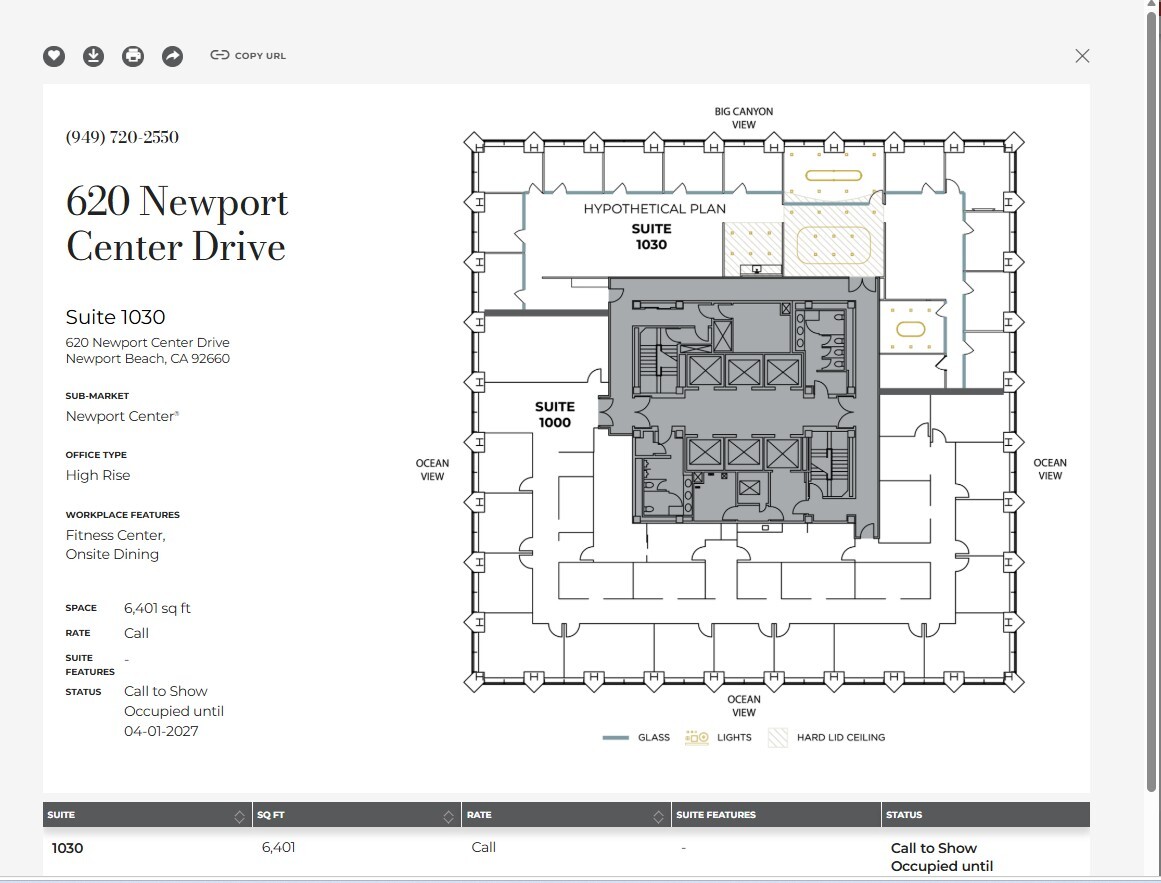Select the Onsite Dining feature text
Viewport: 1161px width, 883px height.
click(x=112, y=554)
